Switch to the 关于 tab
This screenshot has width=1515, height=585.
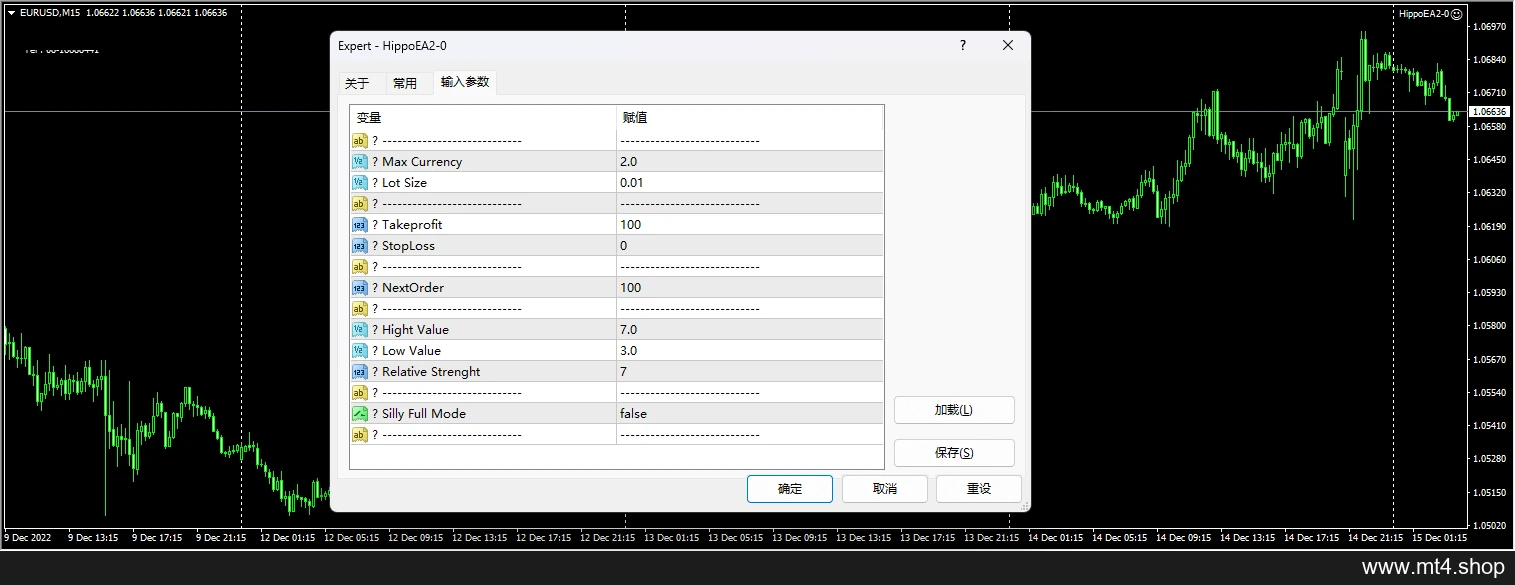pyautogui.click(x=357, y=84)
